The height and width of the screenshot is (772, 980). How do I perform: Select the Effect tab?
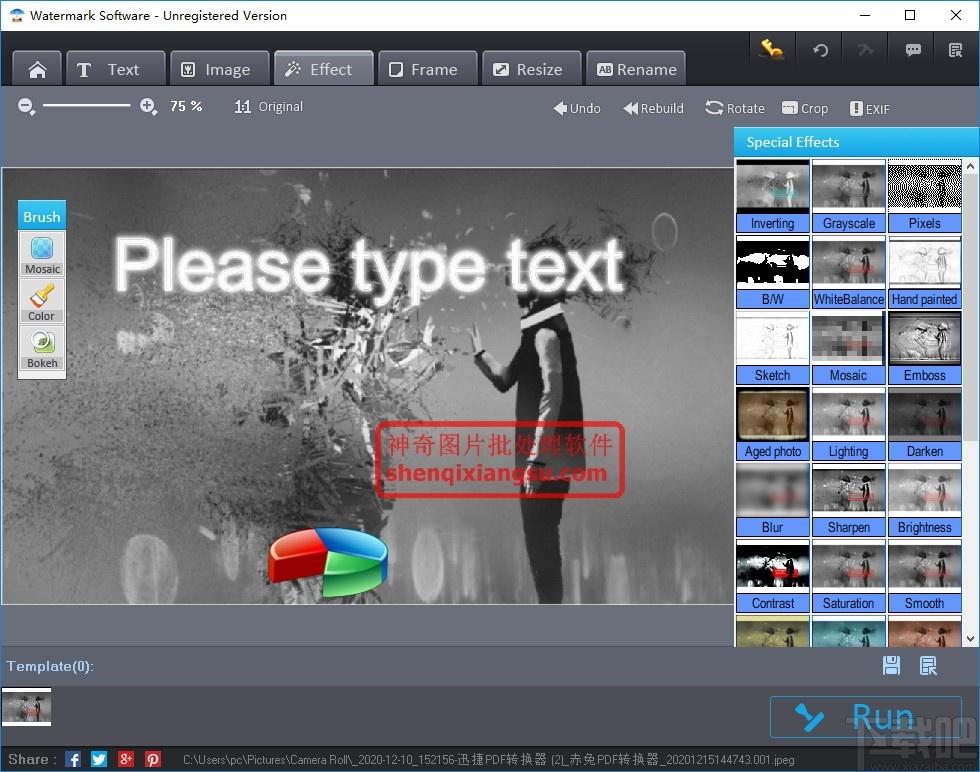click(323, 69)
